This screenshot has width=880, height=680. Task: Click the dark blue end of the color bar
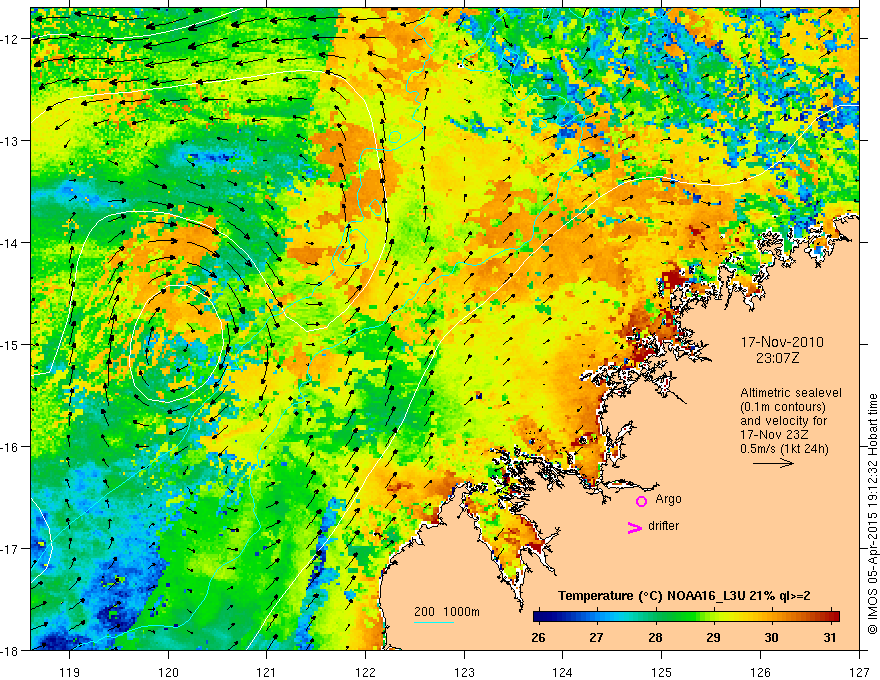pos(538,617)
